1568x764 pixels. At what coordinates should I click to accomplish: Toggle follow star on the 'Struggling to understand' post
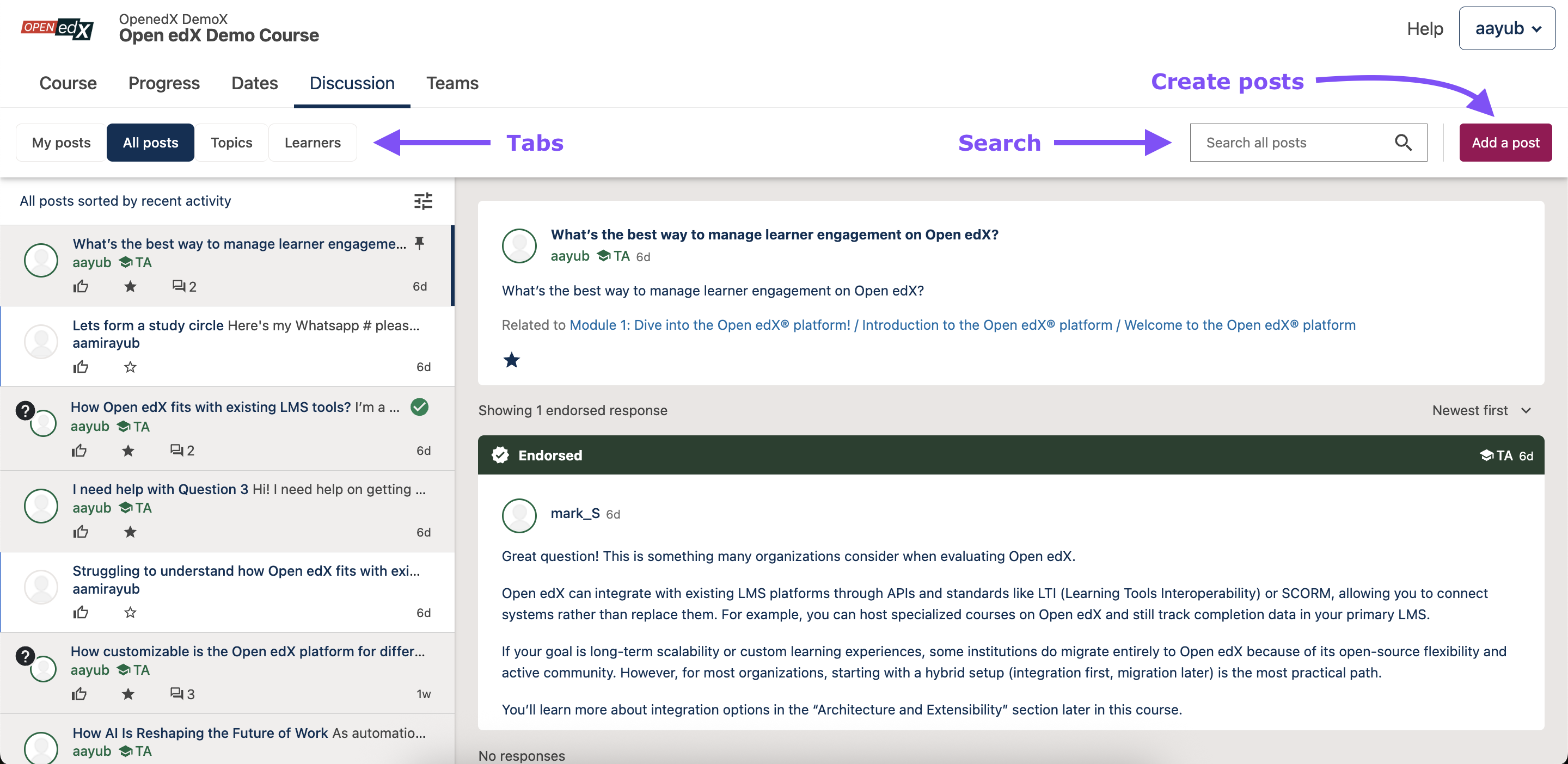point(130,613)
